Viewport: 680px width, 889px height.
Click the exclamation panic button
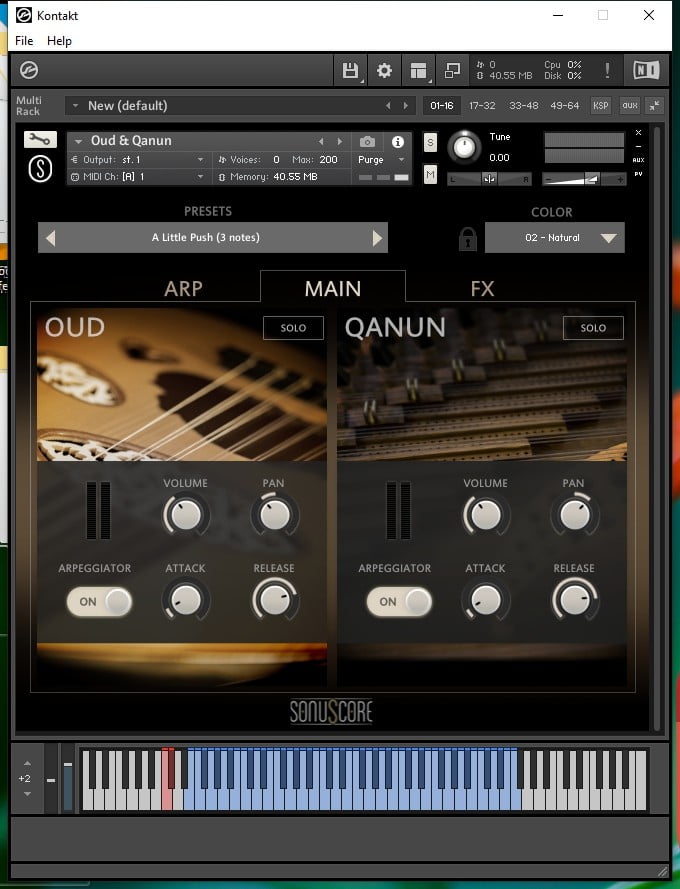point(607,70)
